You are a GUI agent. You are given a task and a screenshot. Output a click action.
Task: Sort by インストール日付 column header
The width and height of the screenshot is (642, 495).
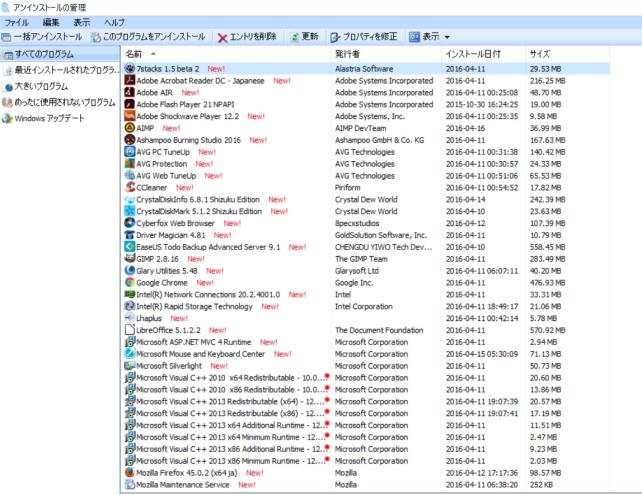click(483, 54)
